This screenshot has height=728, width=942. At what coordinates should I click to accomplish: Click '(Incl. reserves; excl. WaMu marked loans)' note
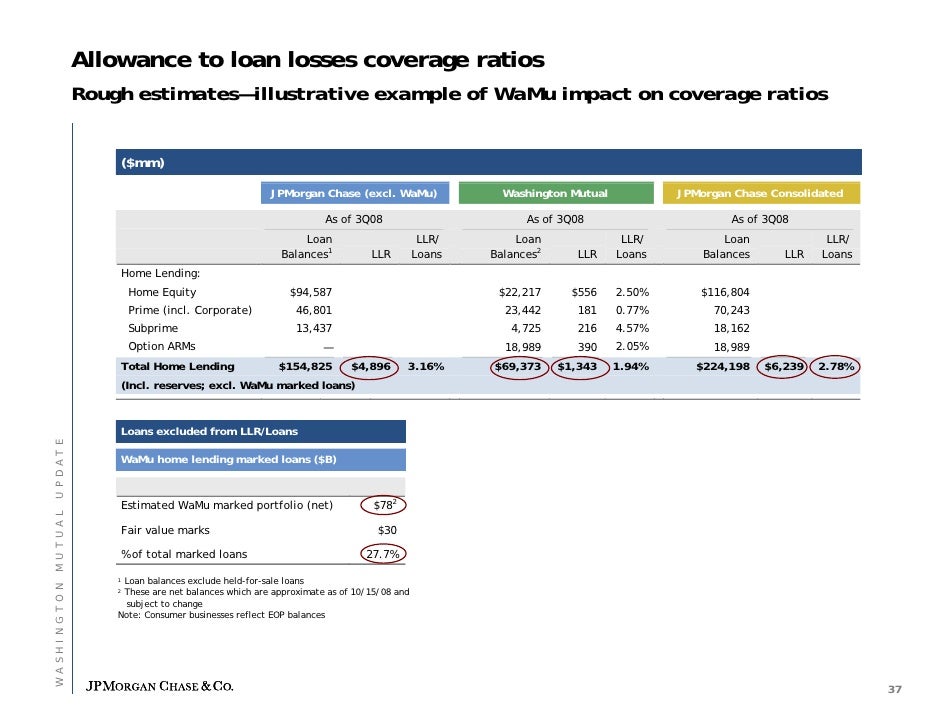[238, 386]
